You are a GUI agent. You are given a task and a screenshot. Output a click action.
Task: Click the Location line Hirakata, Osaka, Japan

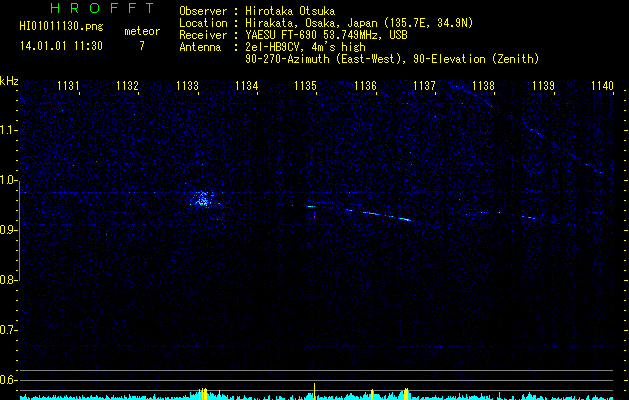pos(326,23)
